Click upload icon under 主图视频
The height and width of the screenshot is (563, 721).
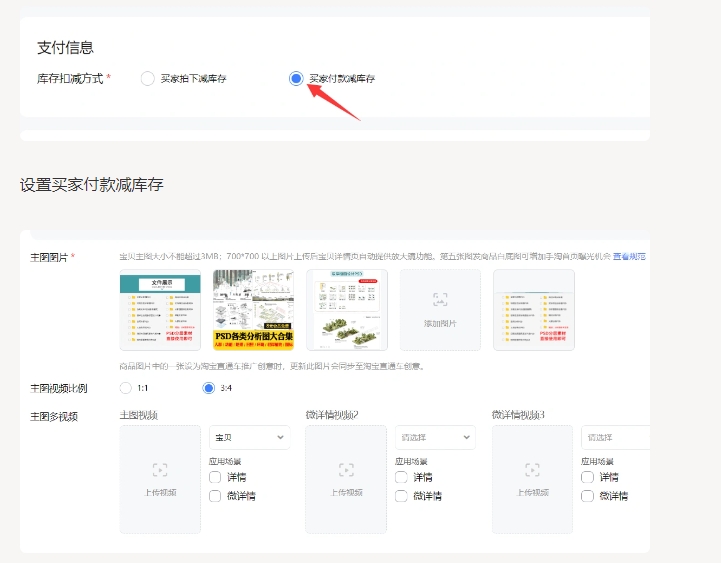[x=160, y=470]
